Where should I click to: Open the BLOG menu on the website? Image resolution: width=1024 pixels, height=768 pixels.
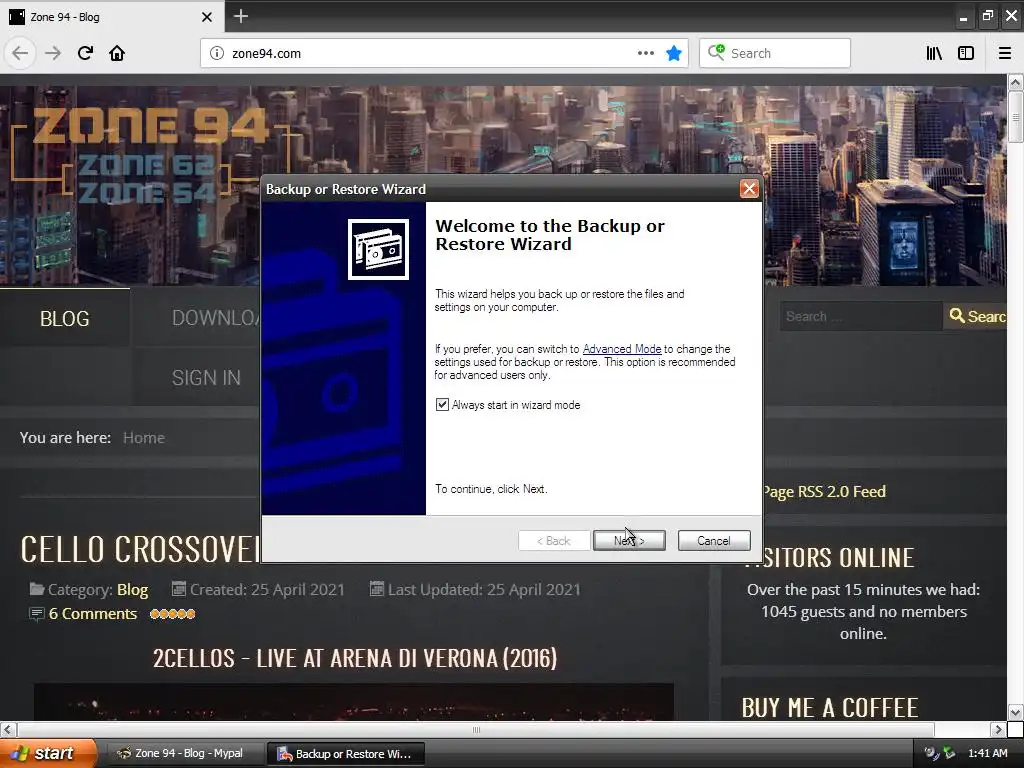click(x=65, y=318)
